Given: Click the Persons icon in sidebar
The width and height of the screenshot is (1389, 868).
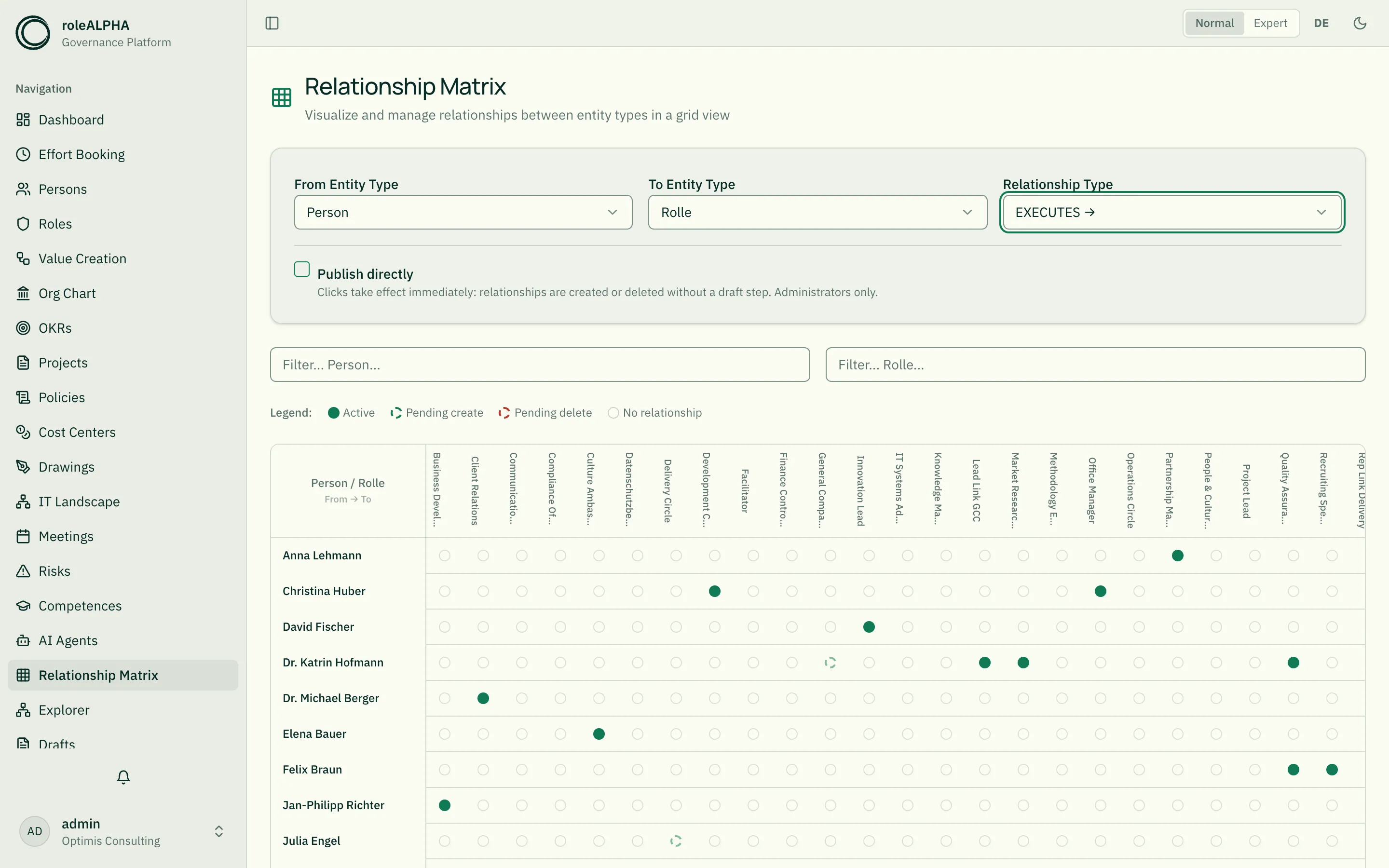Looking at the screenshot, I should 23,189.
